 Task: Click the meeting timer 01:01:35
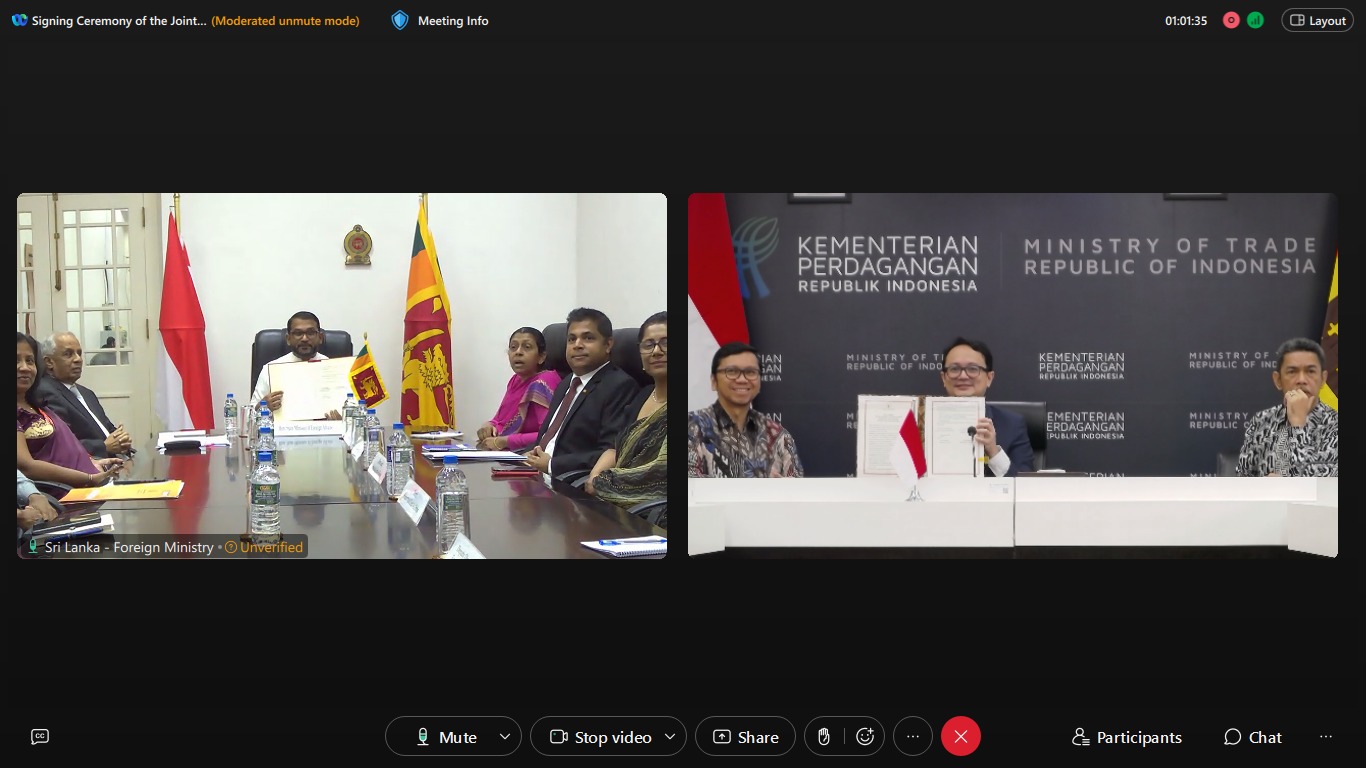click(x=1186, y=20)
